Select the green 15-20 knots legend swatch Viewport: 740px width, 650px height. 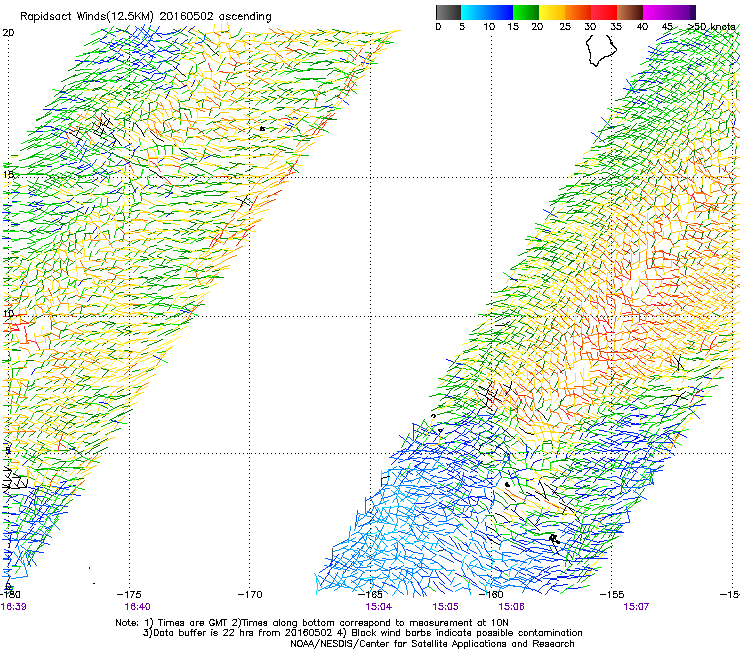click(x=526, y=12)
